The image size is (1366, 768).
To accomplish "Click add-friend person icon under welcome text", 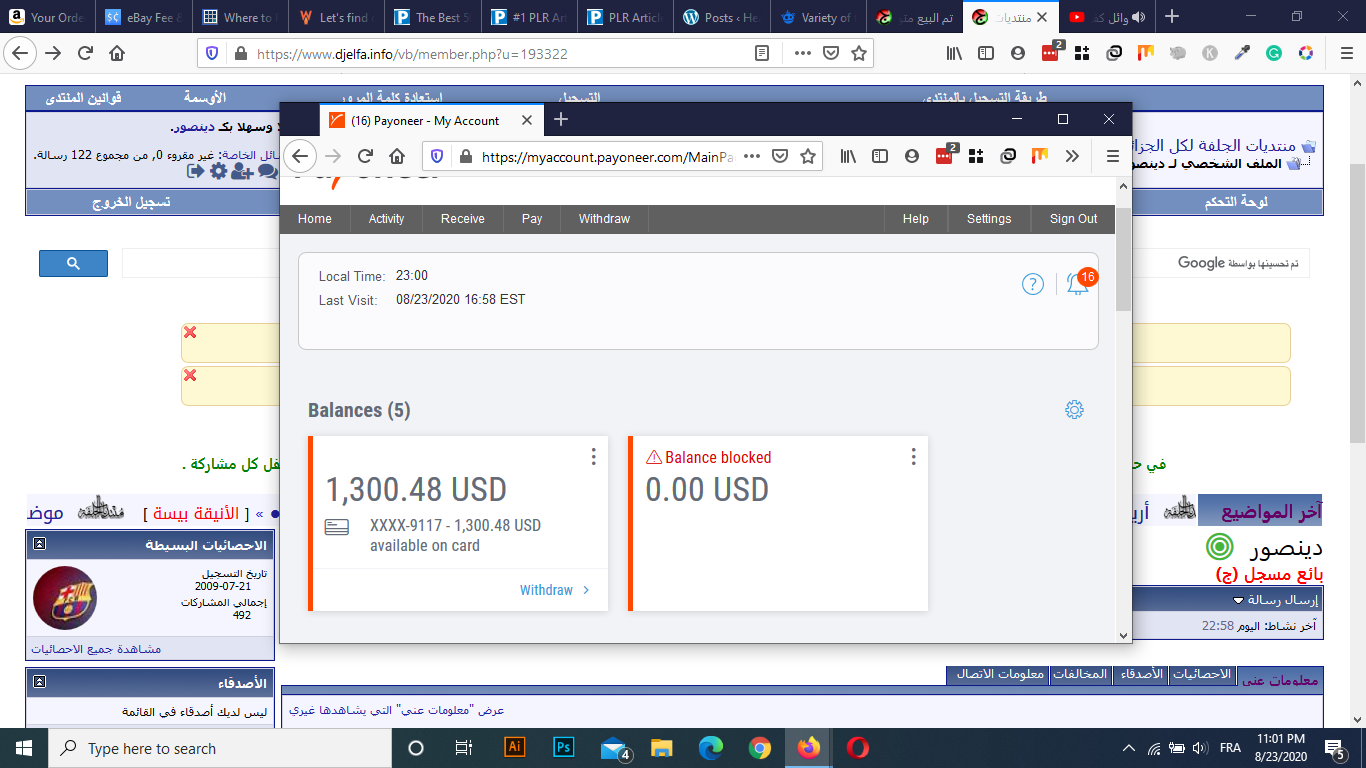I will pyautogui.click(x=241, y=171).
